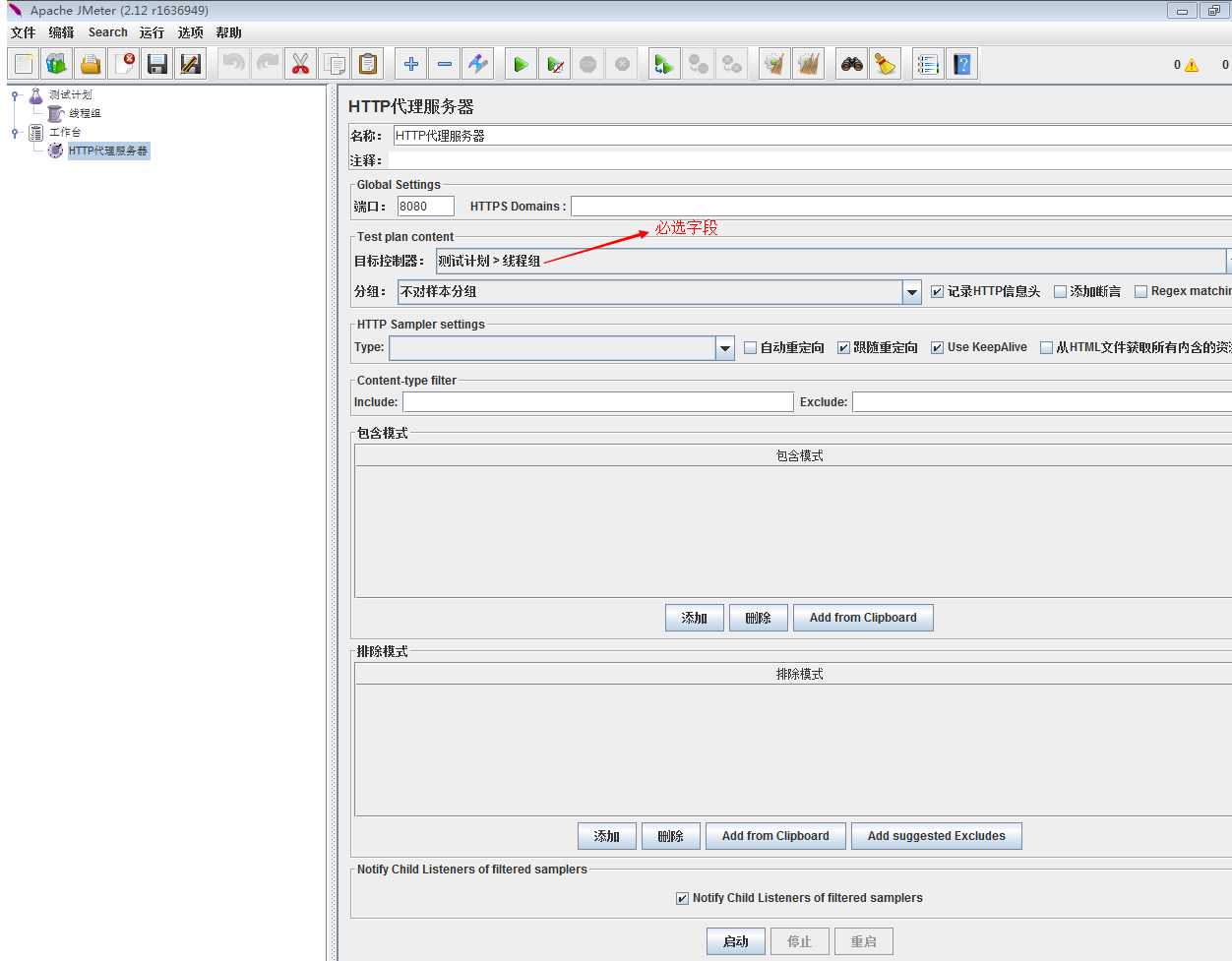Viewport: 1232px width, 961px height.
Task: Click the Remote Shutdown All icon
Action: [x=732, y=64]
